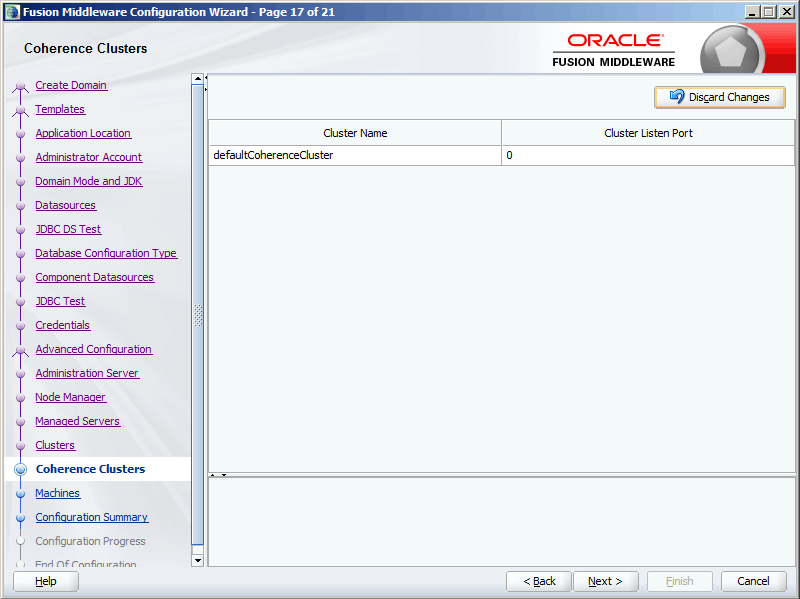The width and height of the screenshot is (800, 599).
Task: Open the Datasources wizard step
Action: (65, 205)
